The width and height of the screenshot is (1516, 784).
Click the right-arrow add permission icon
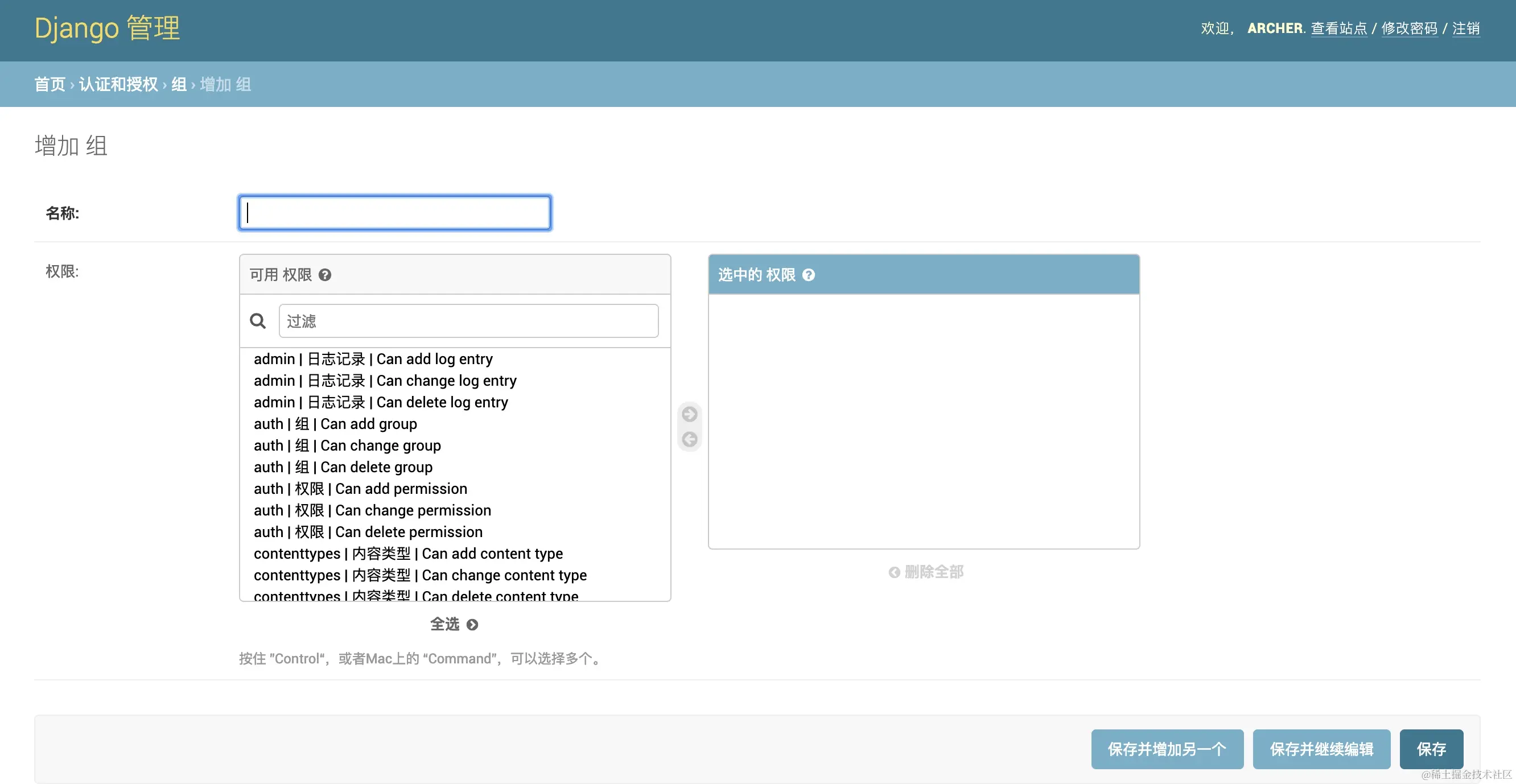tap(689, 414)
